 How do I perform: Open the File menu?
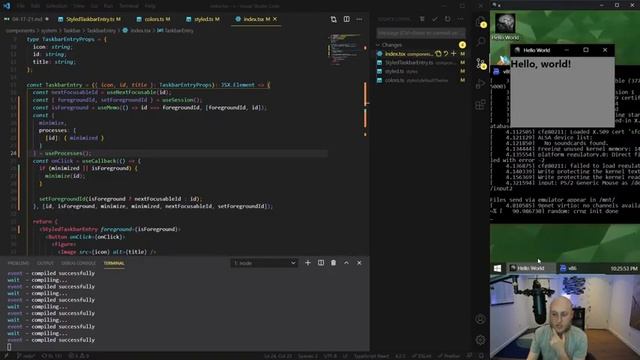pos(21,6)
